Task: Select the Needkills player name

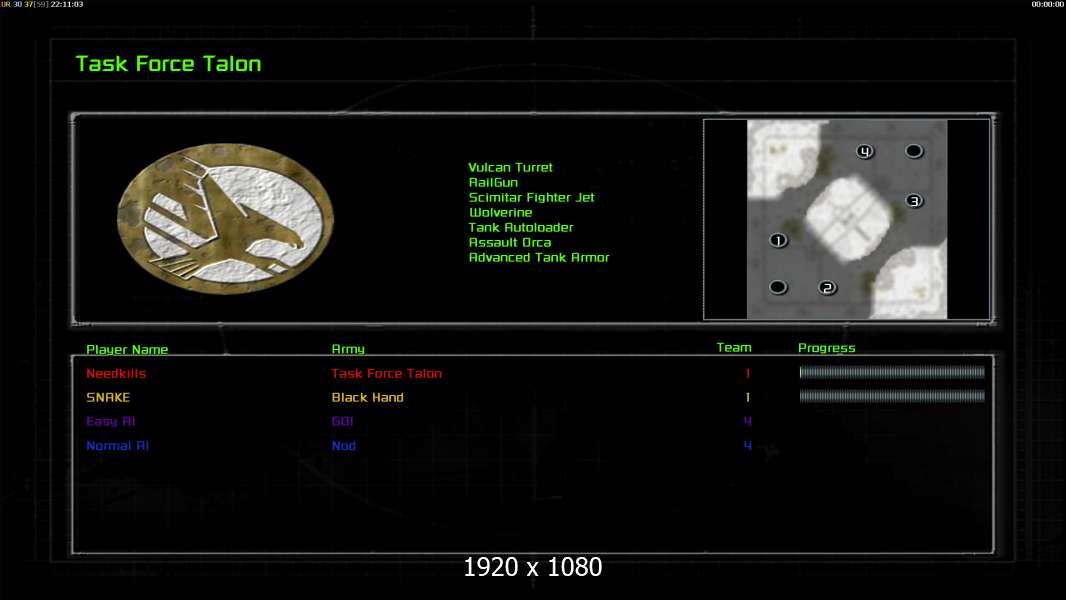Action: pyautogui.click(x=116, y=374)
